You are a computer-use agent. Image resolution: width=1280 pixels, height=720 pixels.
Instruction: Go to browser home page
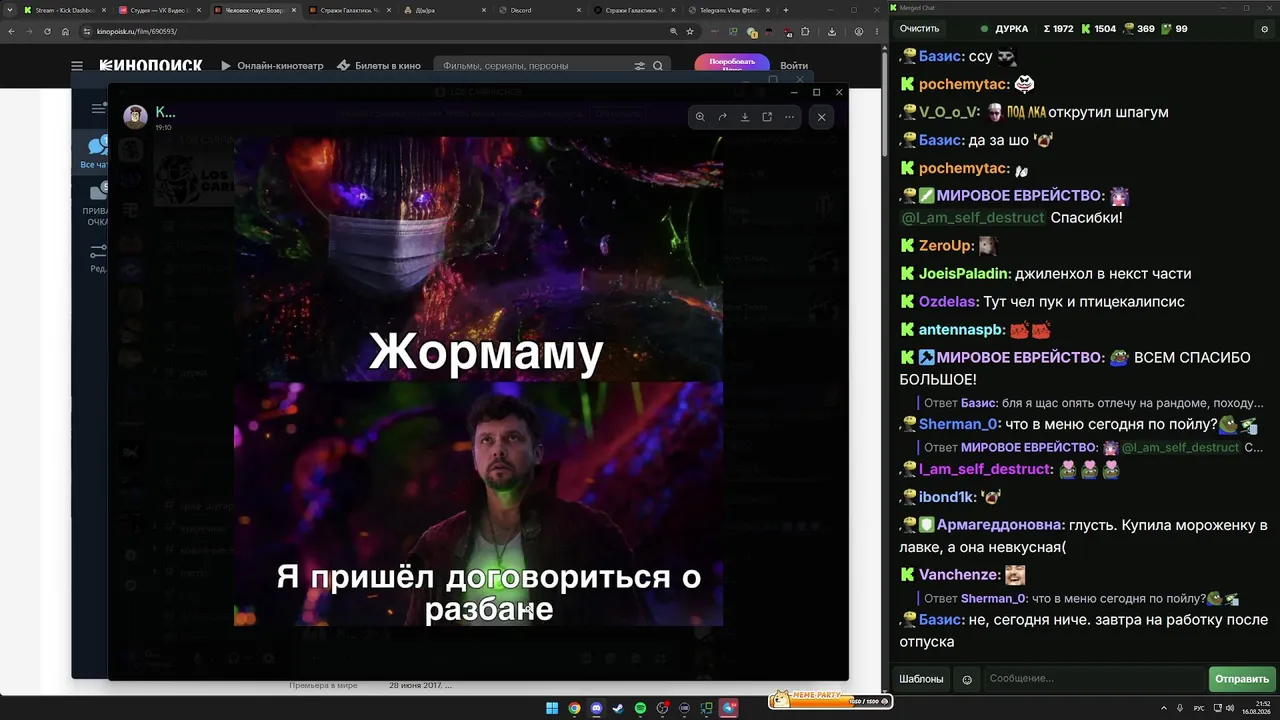[65, 31]
